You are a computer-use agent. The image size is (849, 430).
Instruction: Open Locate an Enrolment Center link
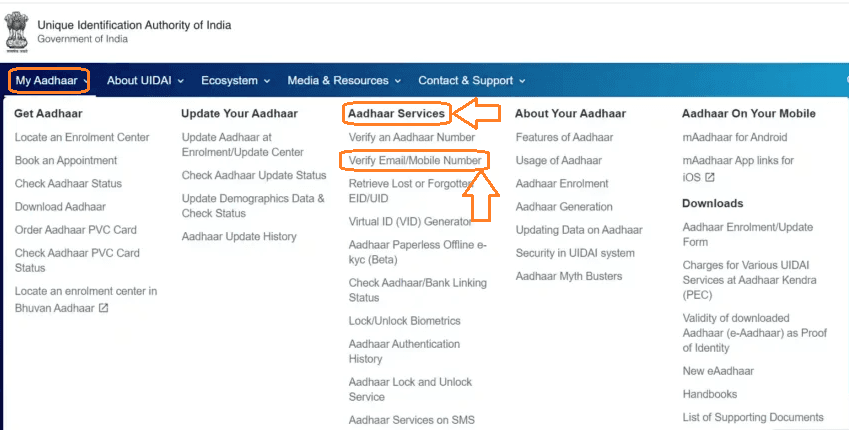(82, 137)
